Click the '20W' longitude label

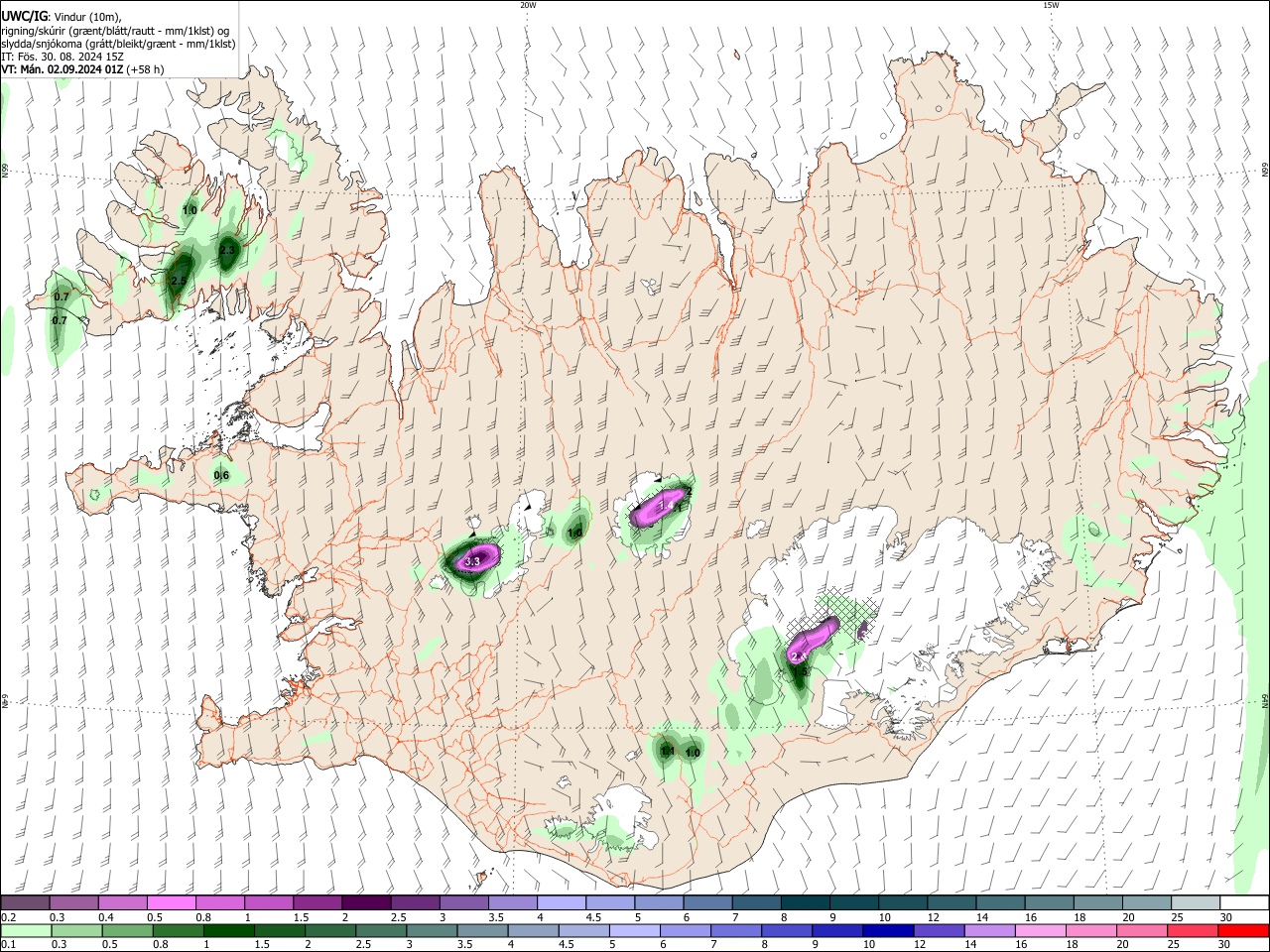pos(528,5)
